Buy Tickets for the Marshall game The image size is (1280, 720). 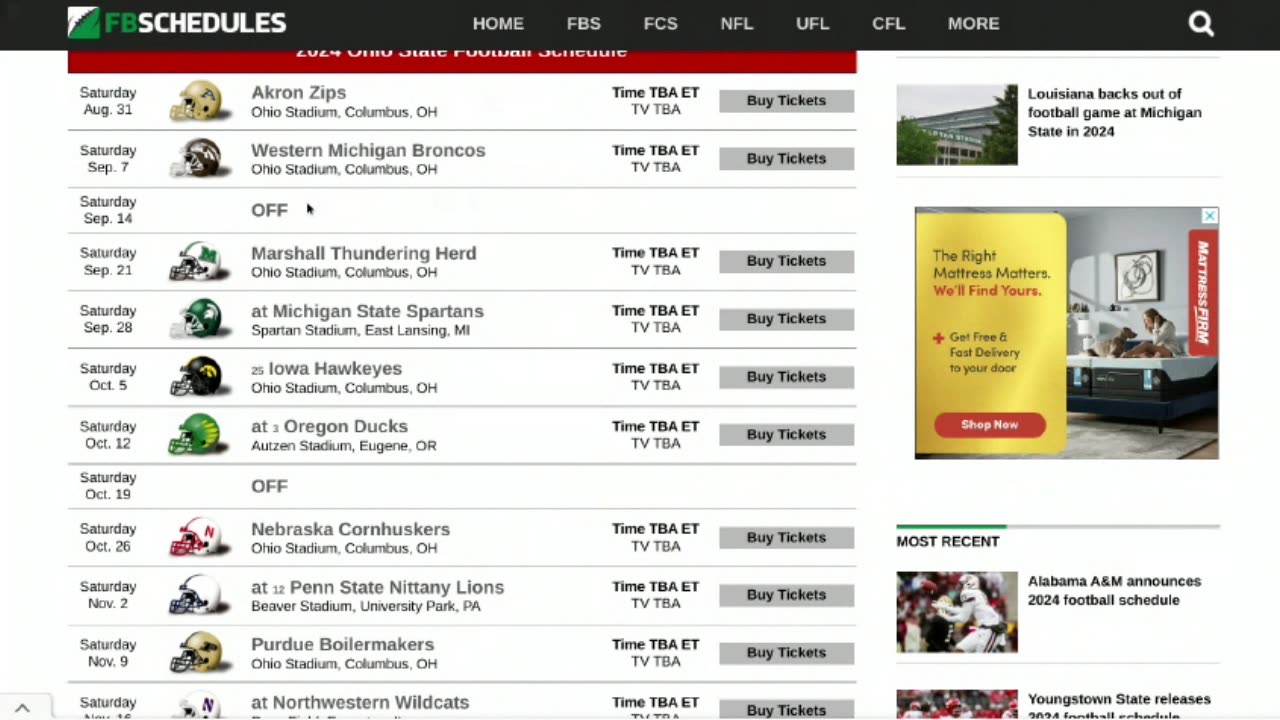tap(786, 261)
